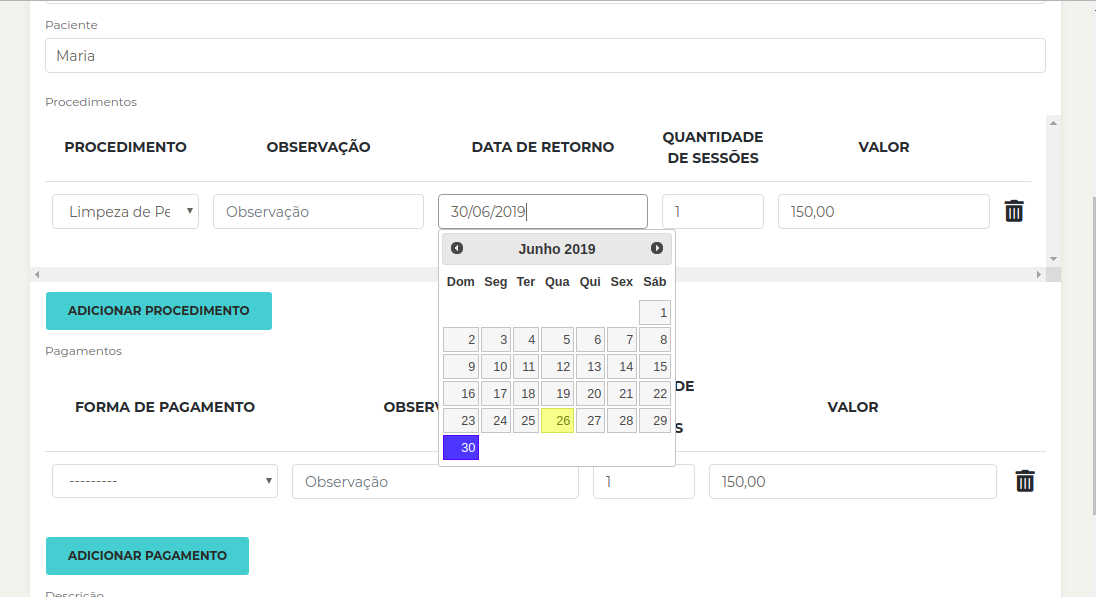Go to previous month in calendar

(x=457, y=248)
